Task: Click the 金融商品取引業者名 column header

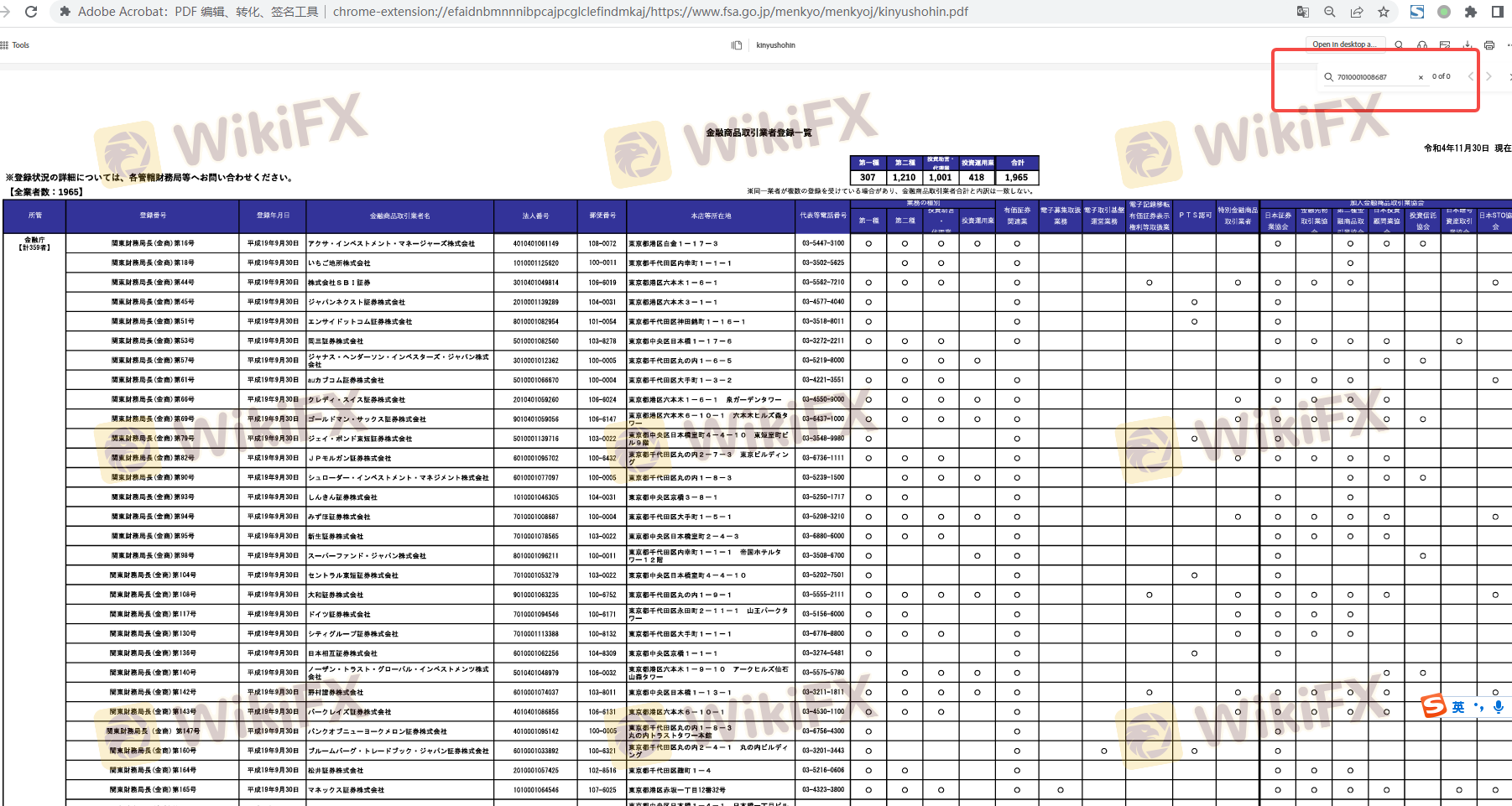Action: click(x=400, y=216)
